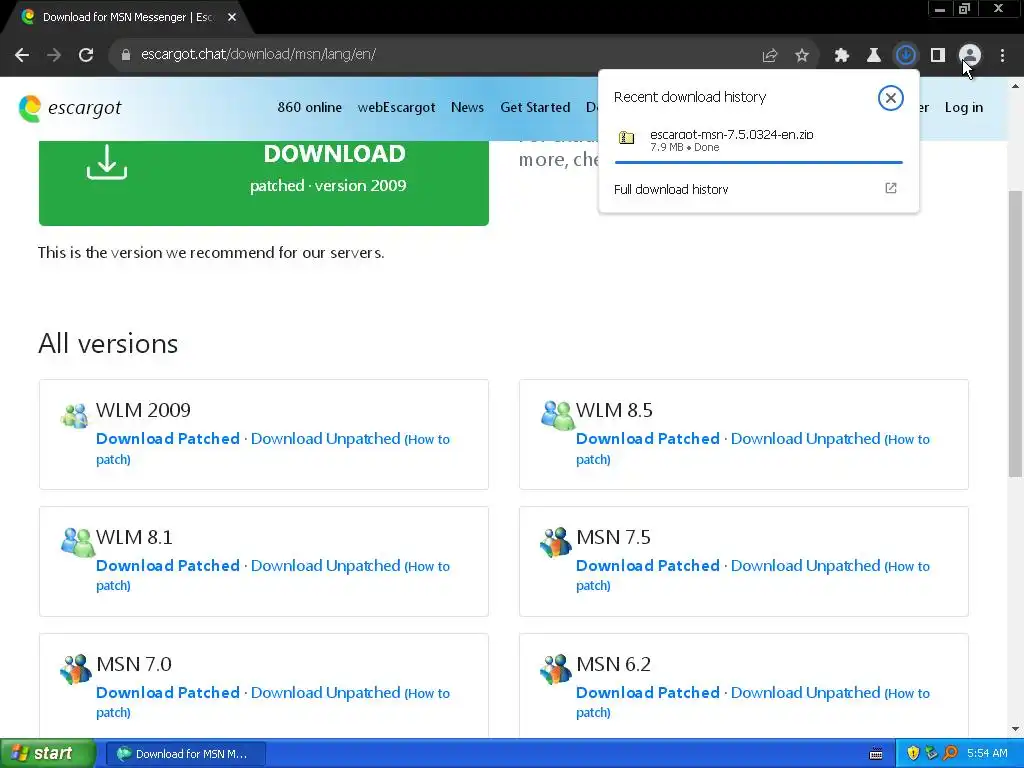Click Log in on the nav bar

click(964, 107)
